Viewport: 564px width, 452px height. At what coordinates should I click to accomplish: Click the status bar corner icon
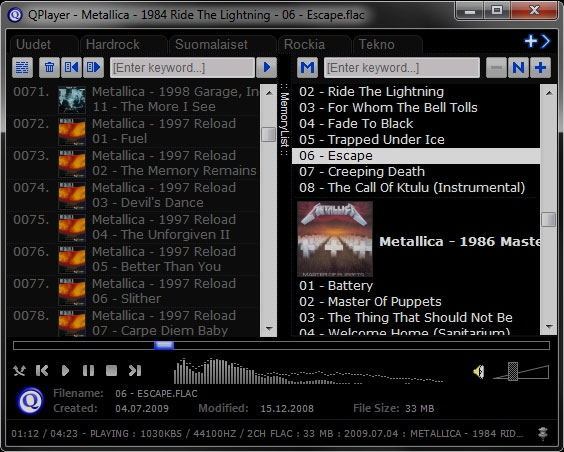[x=543, y=433]
